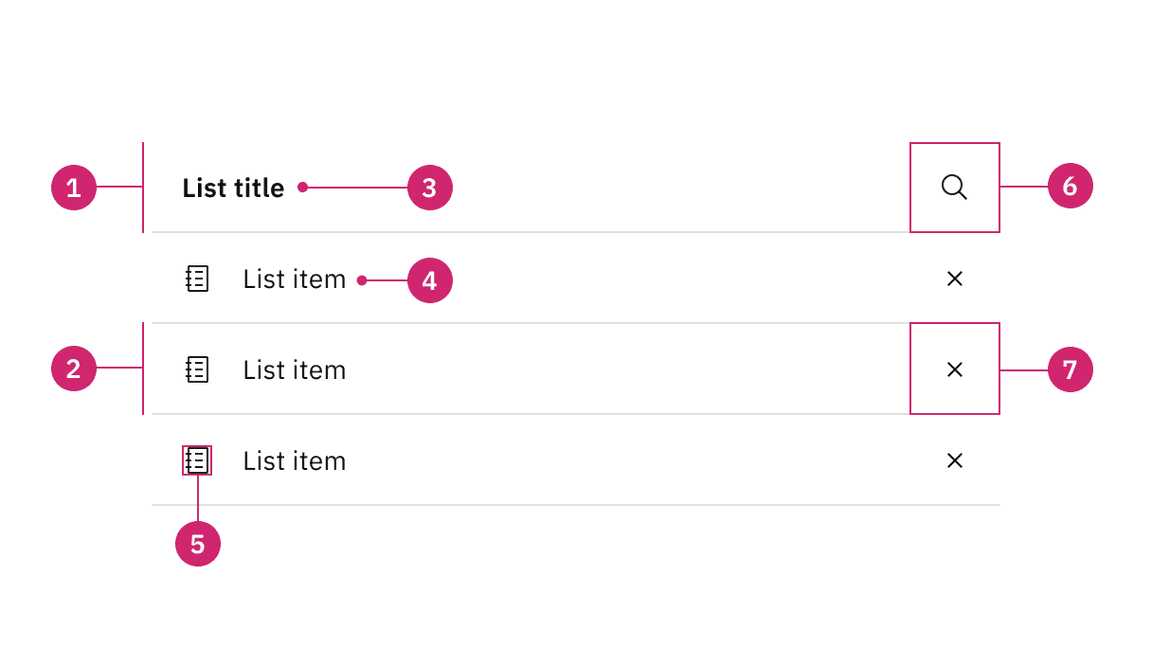The width and height of the screenshot is (1152, 648).
Task: Click annotation marker number 4
Action: 430,281
